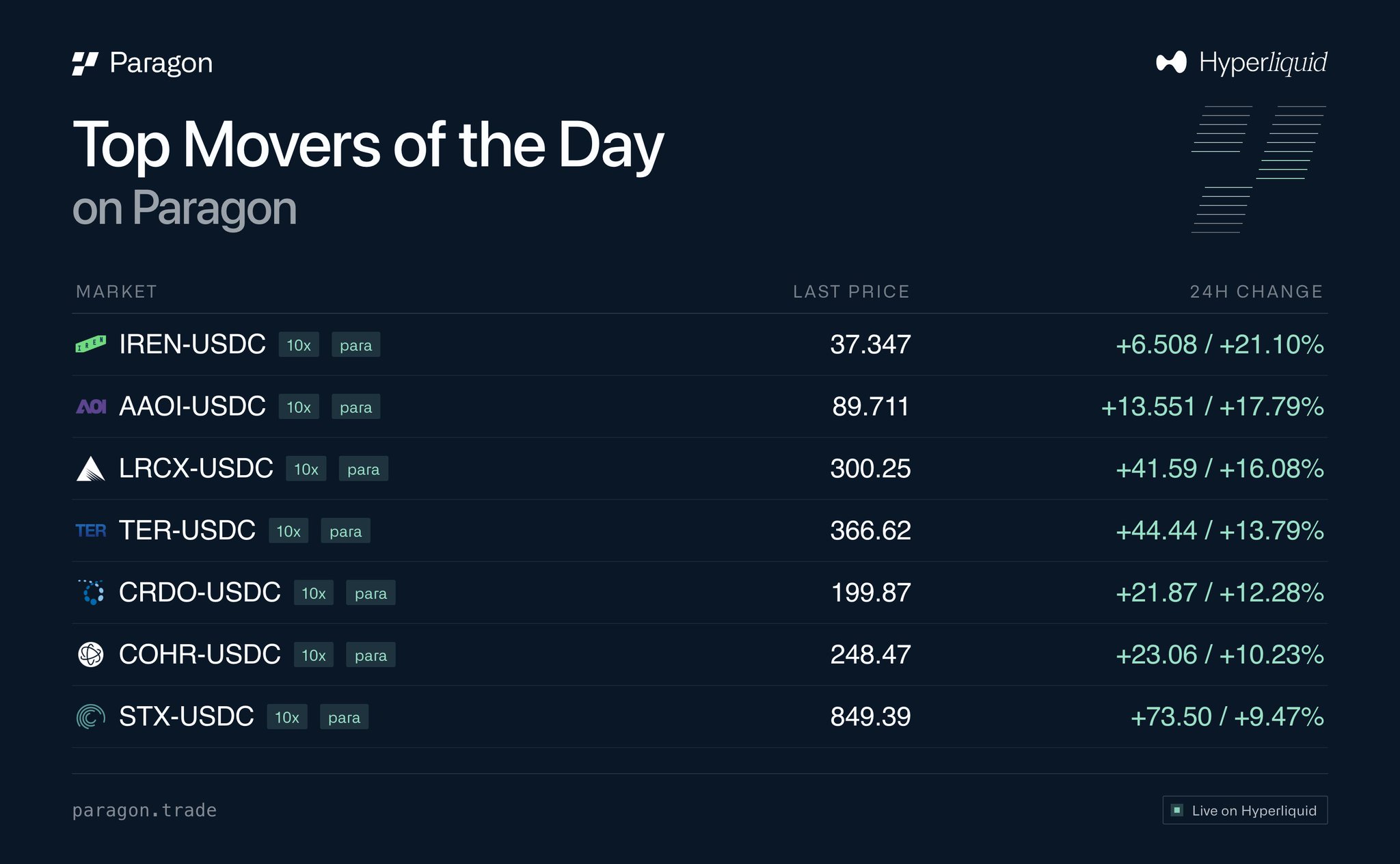Click the AAOI purple logo icon

pyautogui.click(x=91, y=407)
